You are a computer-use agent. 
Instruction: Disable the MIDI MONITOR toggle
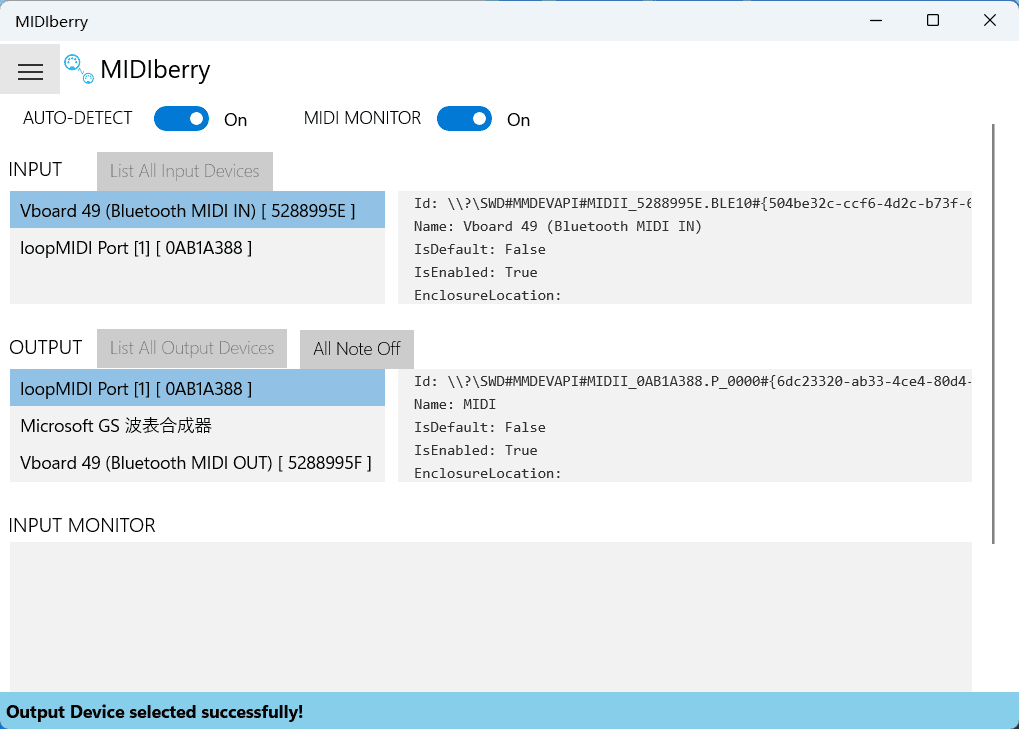(x=464, y=119)
